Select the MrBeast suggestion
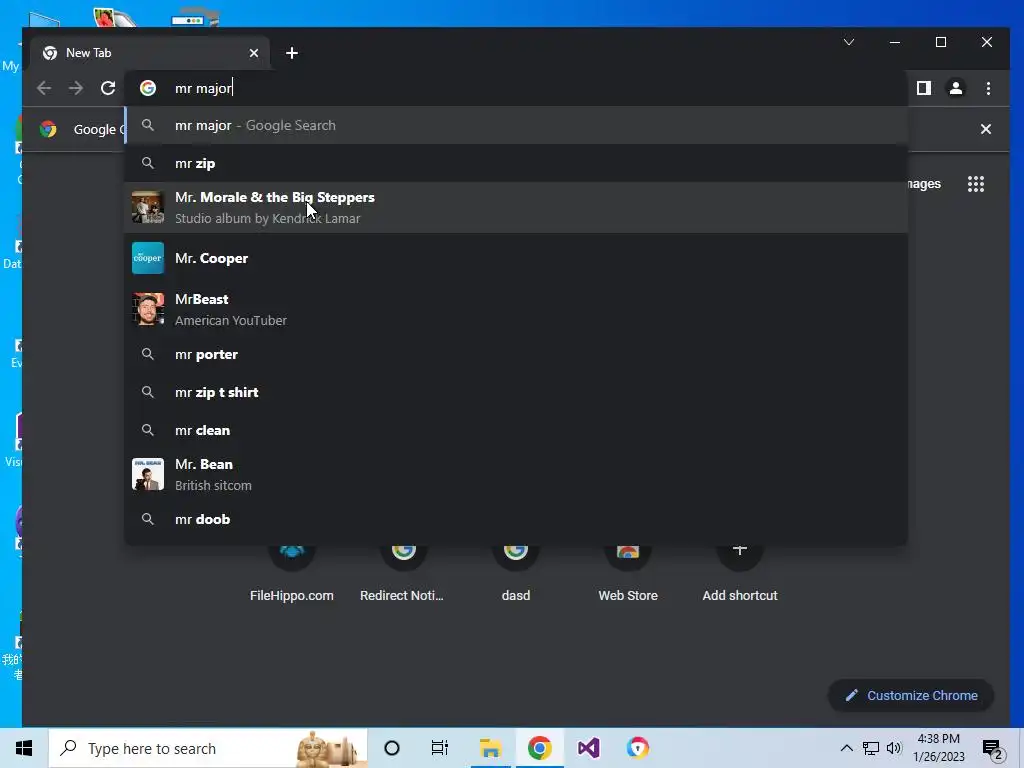This screenshot has height=768, width=1024. pos(516,310)
